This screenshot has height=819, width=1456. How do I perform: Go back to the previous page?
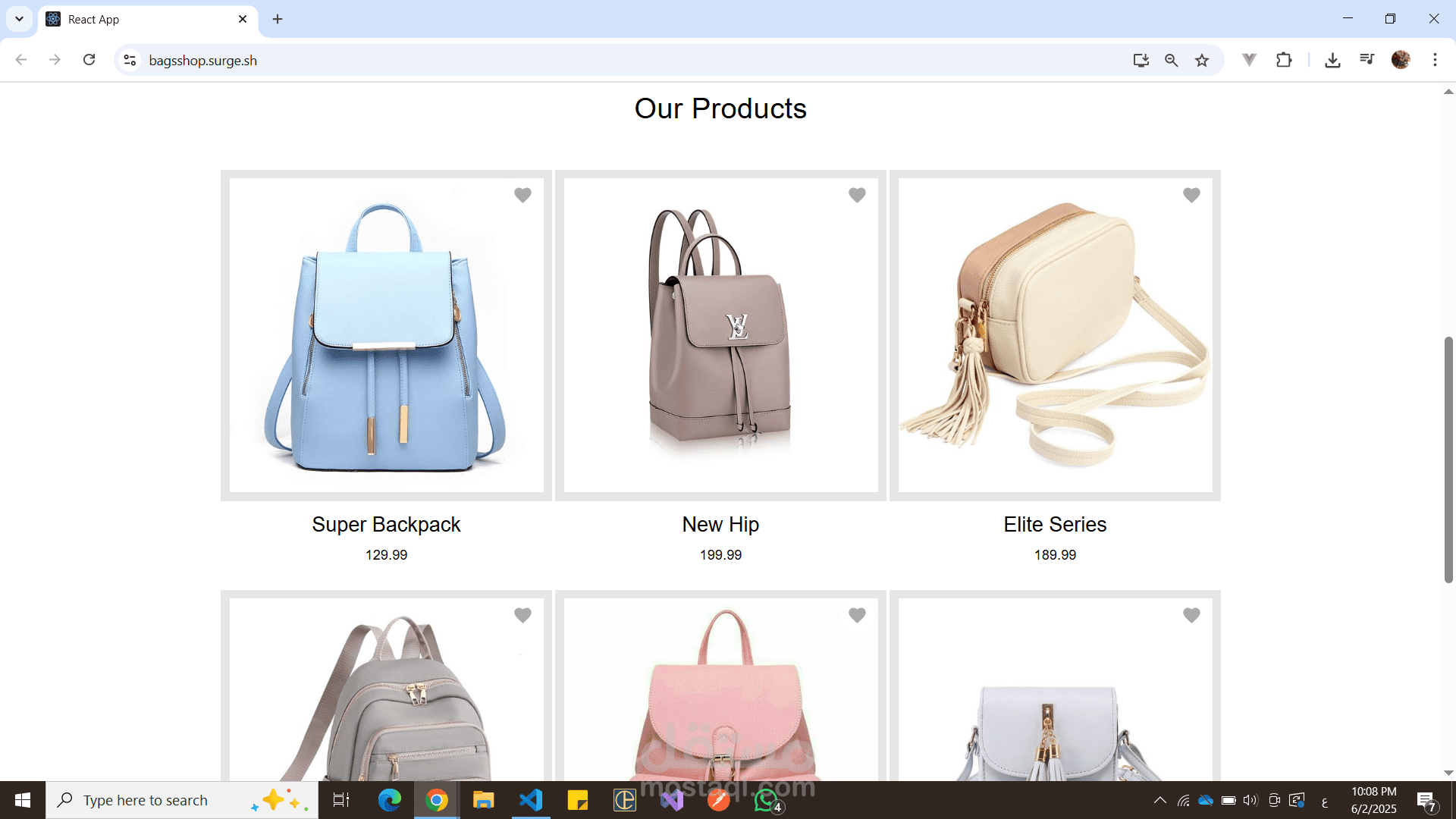tap(21, 60)
